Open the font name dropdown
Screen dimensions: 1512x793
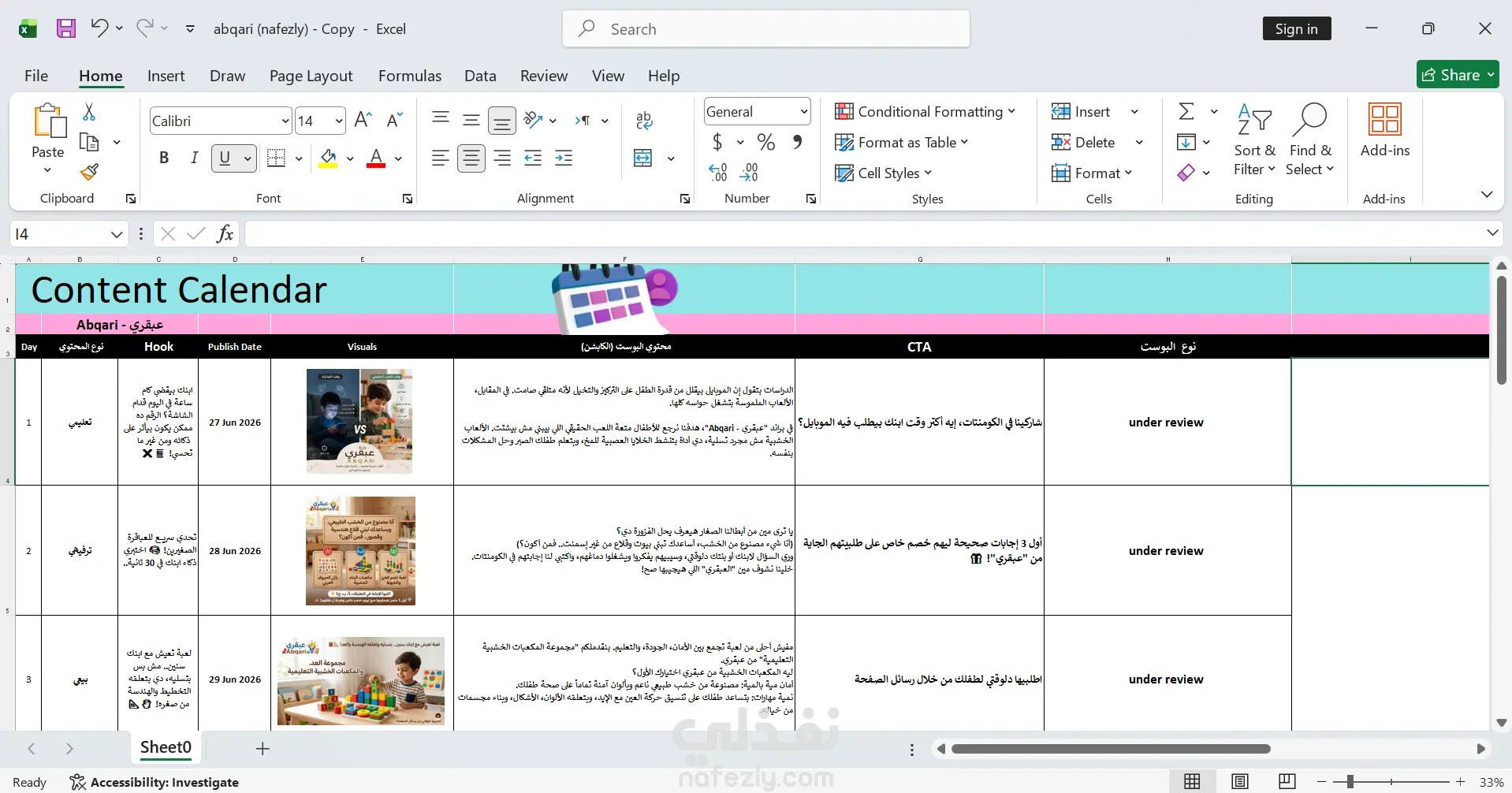pos(285,121)
